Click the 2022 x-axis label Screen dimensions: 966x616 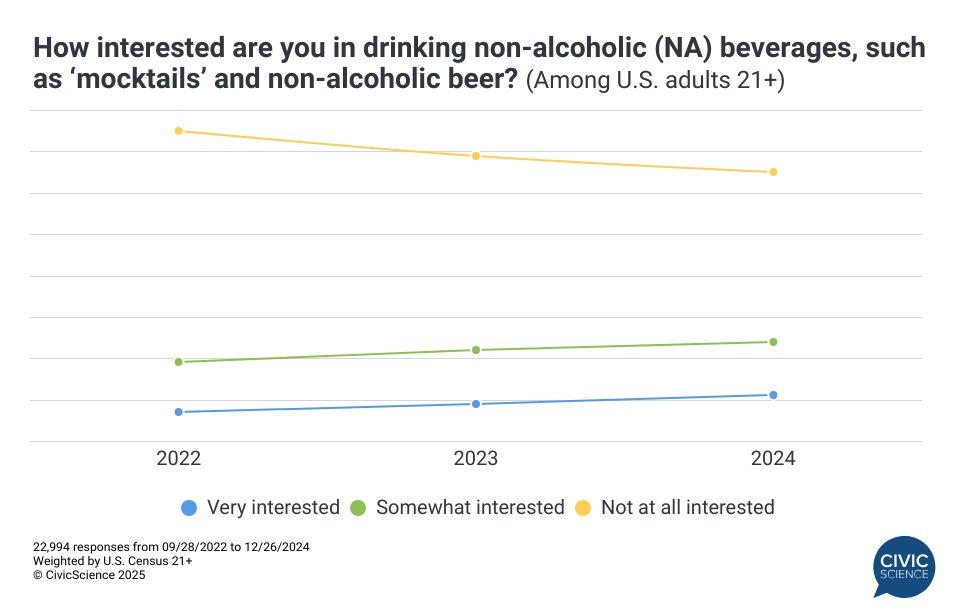[179, 459]
